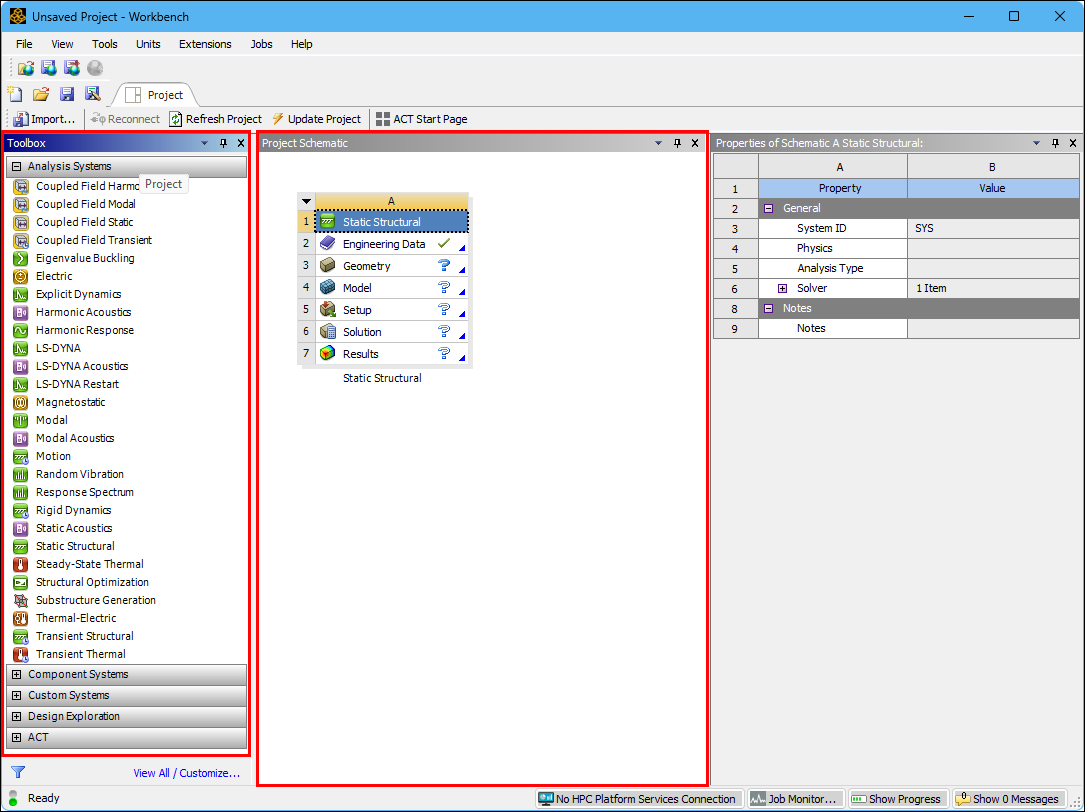Expand the Solver property row

783,288
